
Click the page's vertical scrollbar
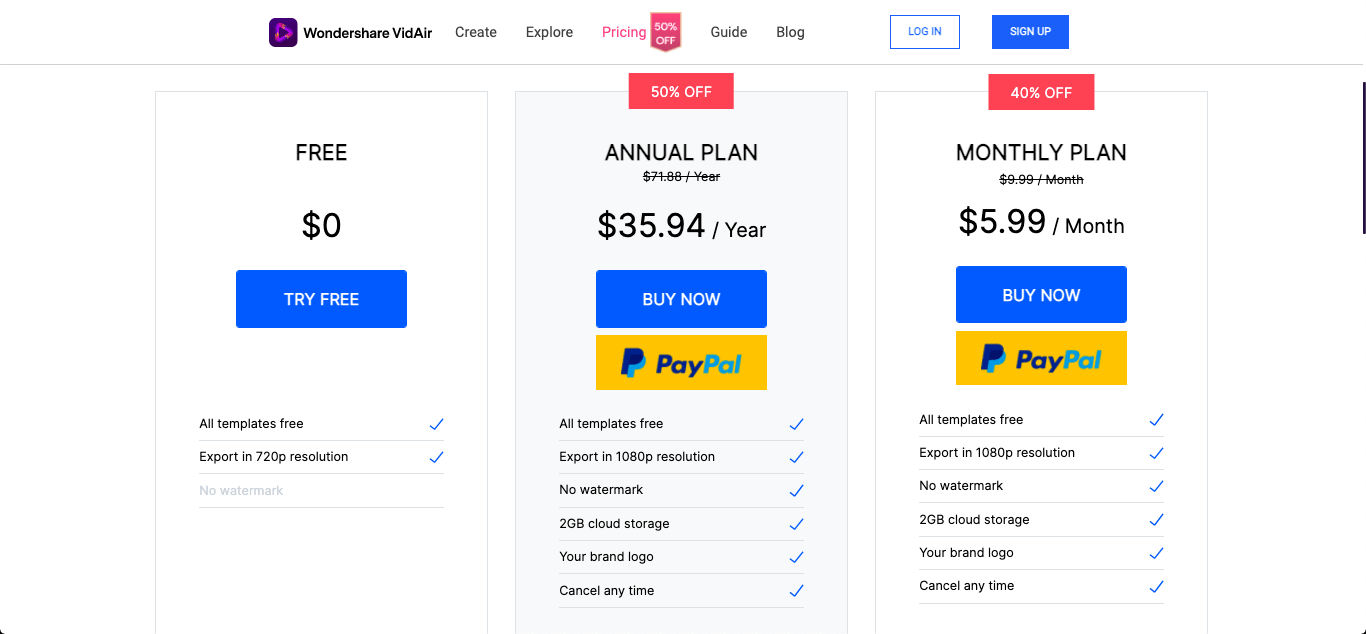pyautogui.click(x=1363, y=158)
